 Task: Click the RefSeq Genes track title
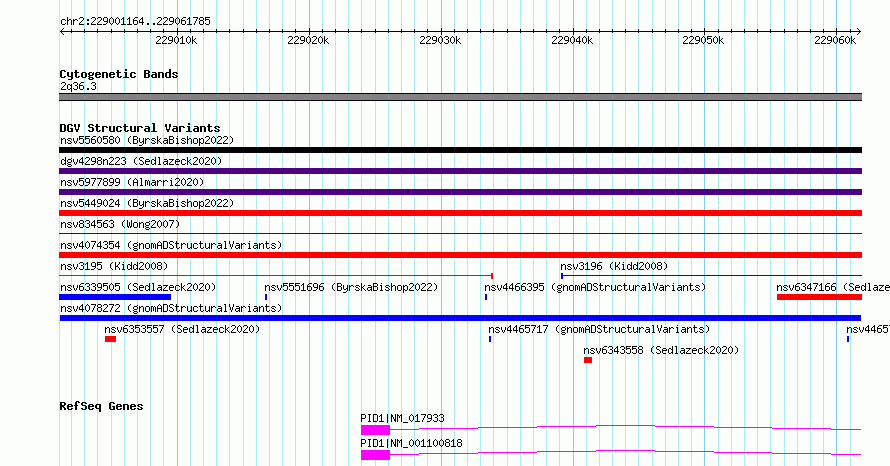click(x=101, y=406)
